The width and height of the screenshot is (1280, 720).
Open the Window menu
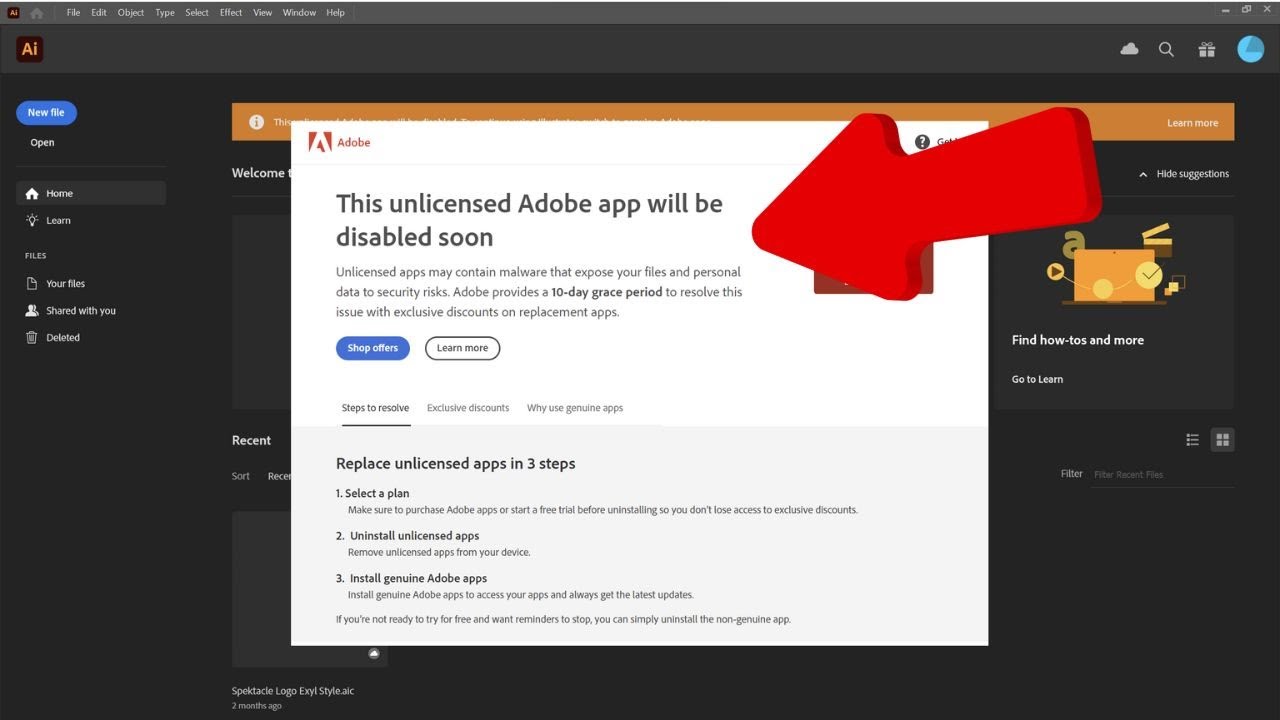299,13
